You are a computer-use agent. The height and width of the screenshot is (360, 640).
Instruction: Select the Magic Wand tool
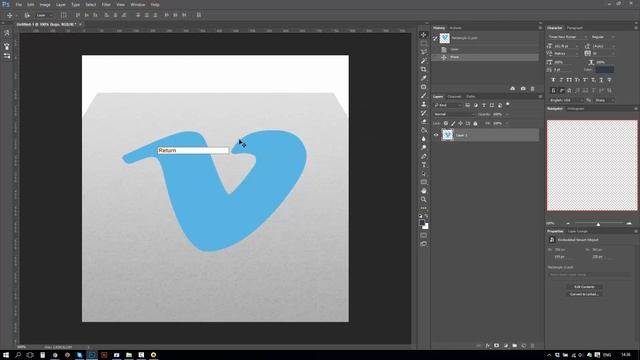[x=424, y=60]
